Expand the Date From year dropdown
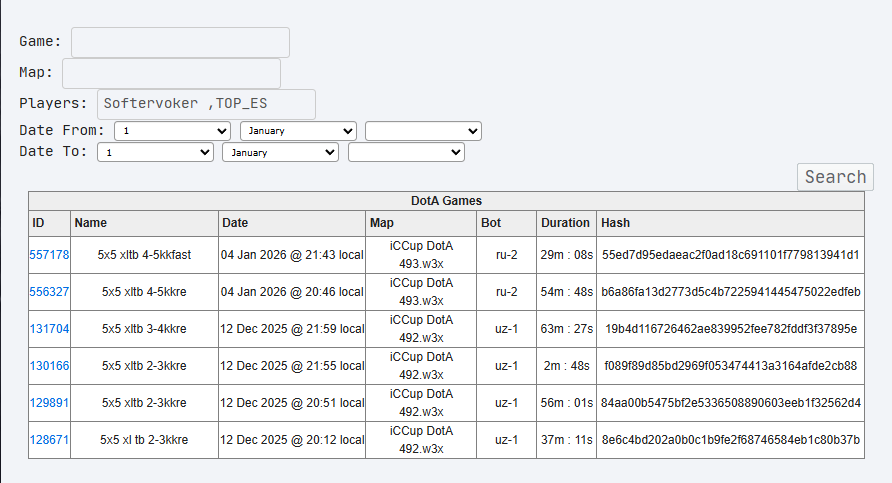892x483 pixels. coord(423,131)
